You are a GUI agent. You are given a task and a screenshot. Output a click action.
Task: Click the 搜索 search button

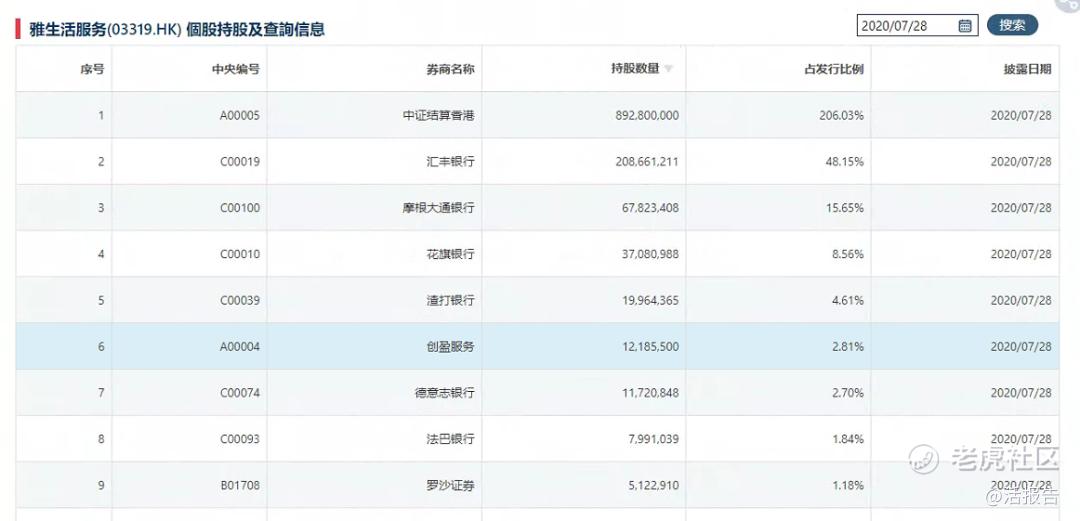[1012, 25]
